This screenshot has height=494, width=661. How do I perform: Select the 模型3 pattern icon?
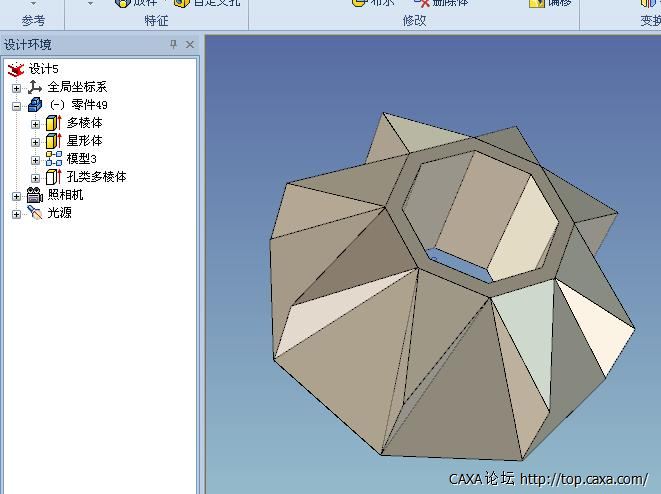(54, 159)
